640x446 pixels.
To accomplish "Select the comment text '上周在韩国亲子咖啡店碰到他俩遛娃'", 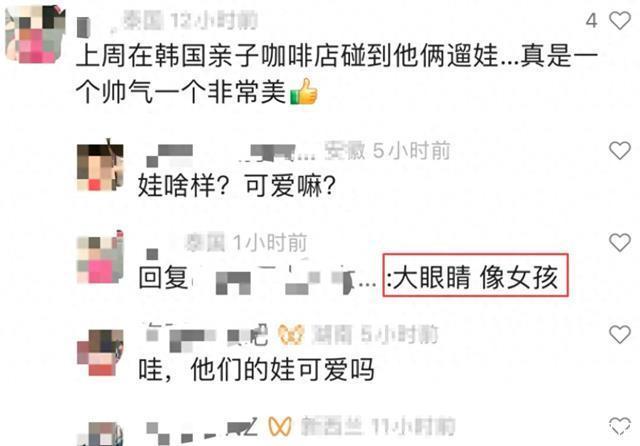I will coord(287,55).
